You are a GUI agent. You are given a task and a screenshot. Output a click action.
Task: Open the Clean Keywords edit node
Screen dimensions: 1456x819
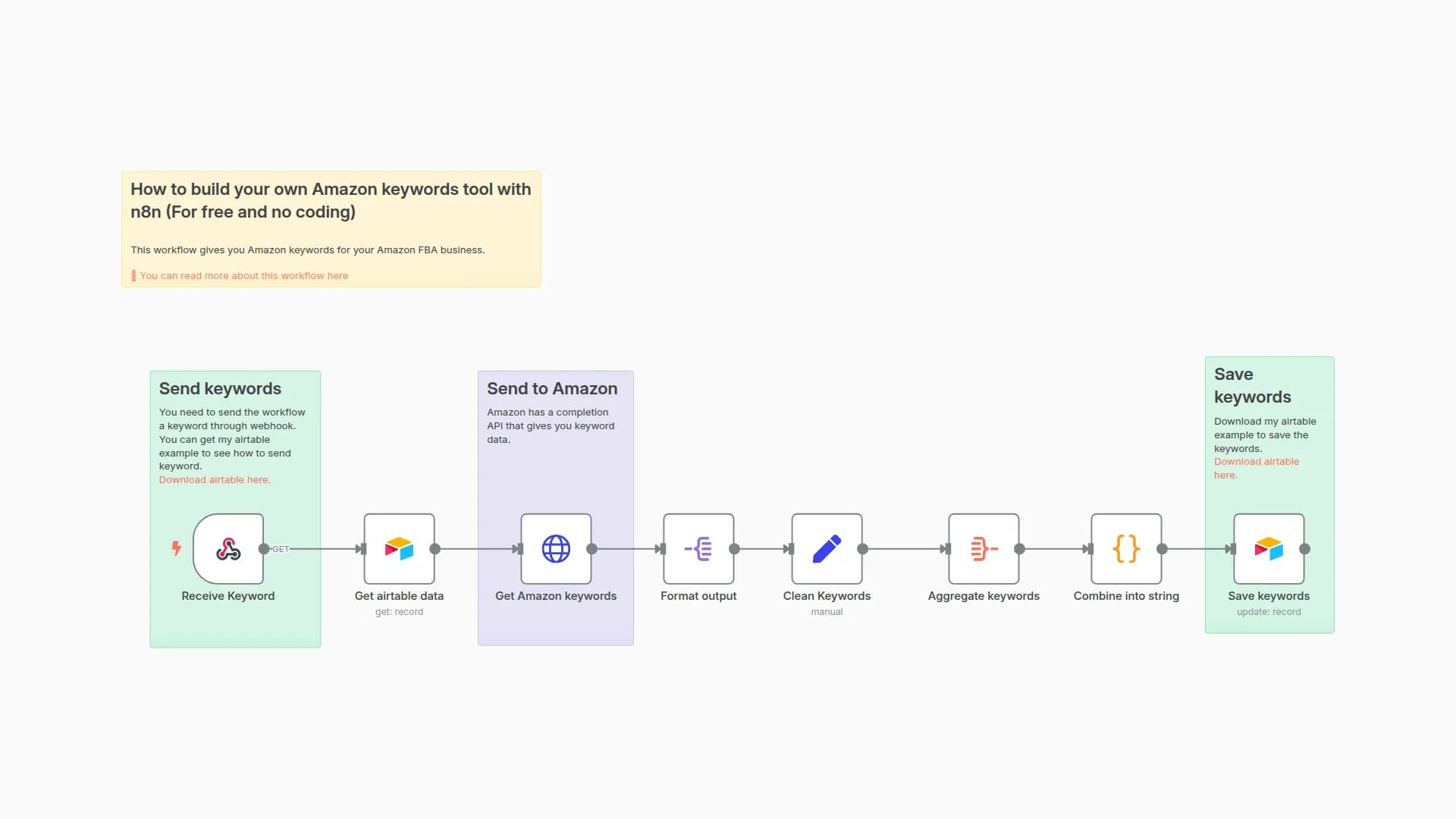click(827, 549)
